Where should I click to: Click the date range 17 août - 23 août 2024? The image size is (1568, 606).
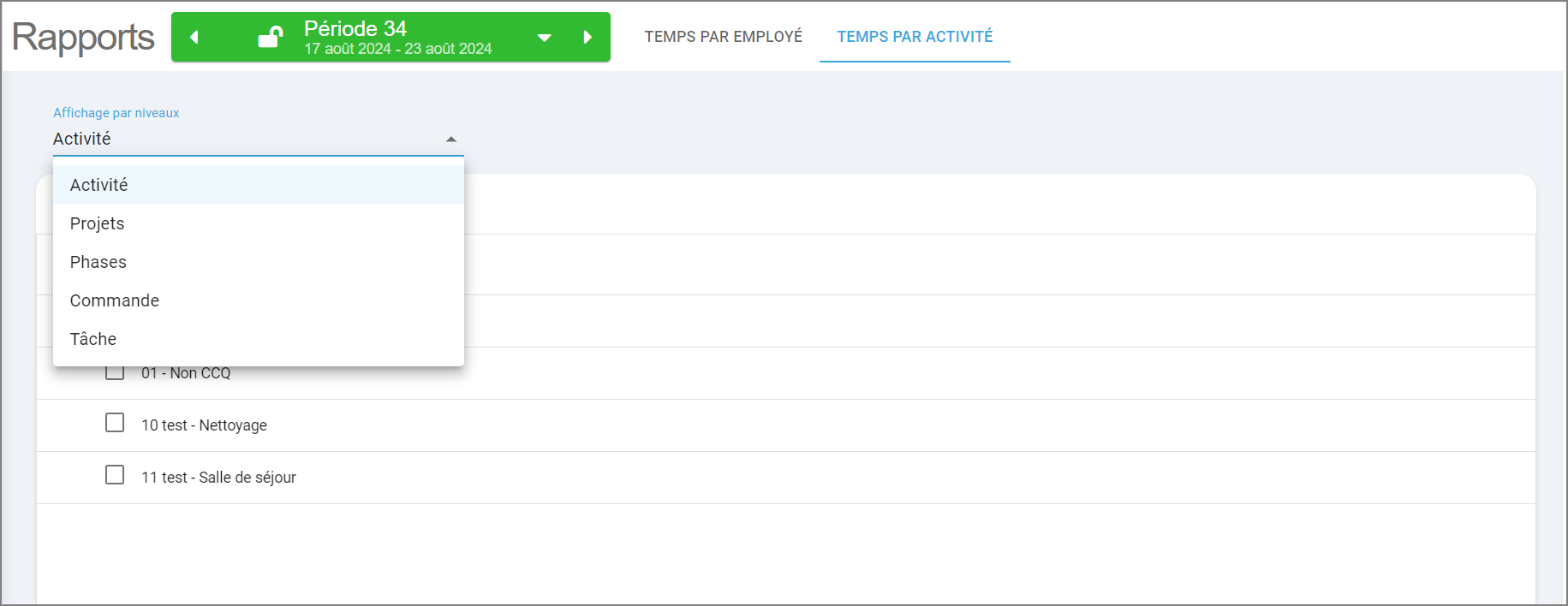[x=398, y=49]
